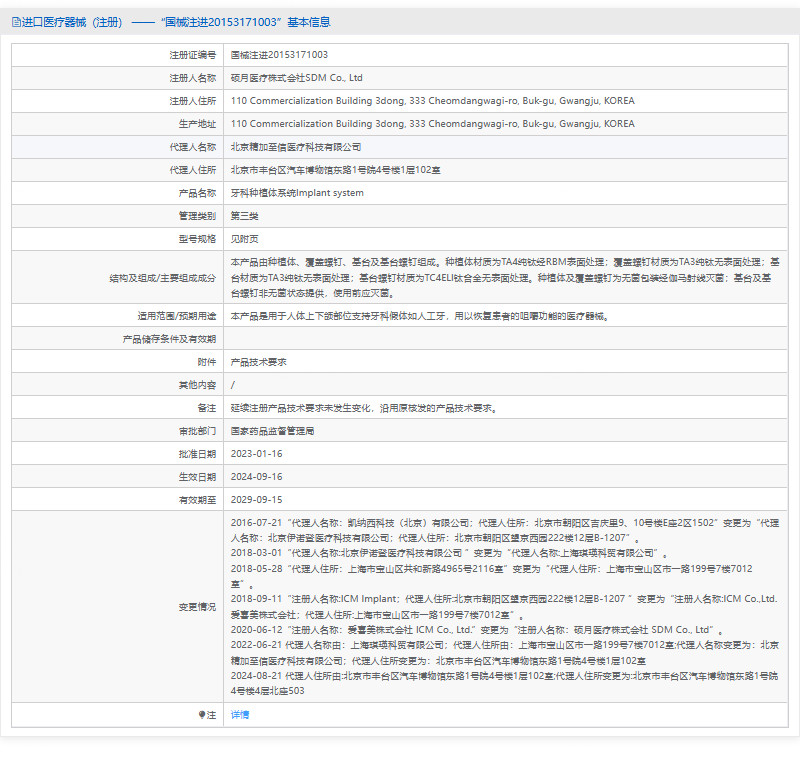Image resolution: width=800 pixels, height=757 pixels.
Task: Click registrant name 硕月医疗株式会社SDM Co., Ltd
Action: click(x=296, y=78)
